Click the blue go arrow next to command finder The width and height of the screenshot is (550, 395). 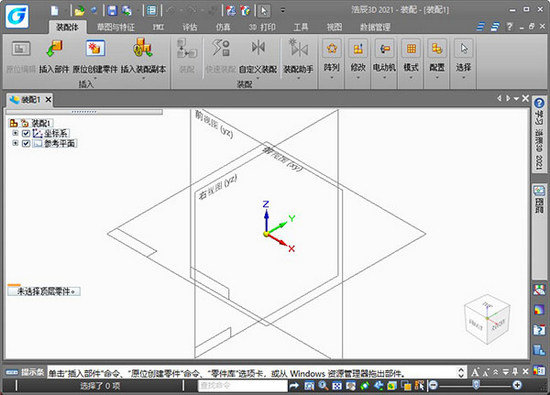coord(294,386)
